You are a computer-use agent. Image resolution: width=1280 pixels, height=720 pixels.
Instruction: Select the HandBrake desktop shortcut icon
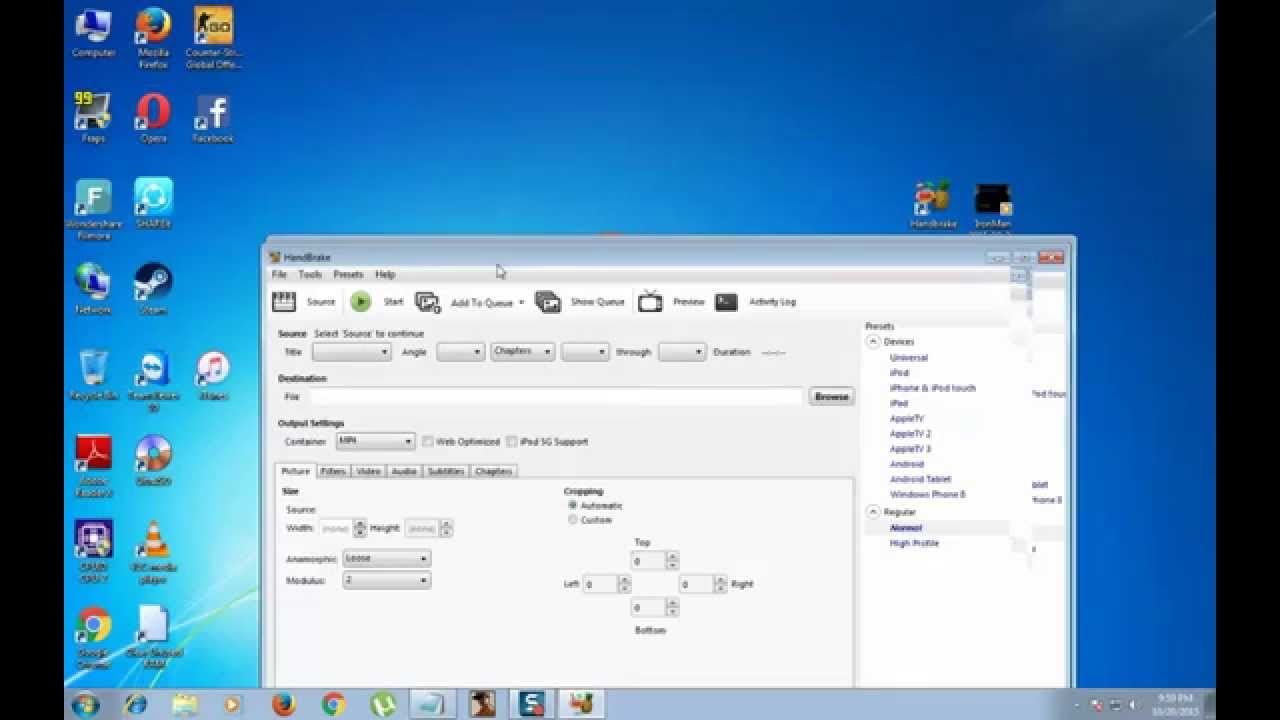coord(933,206)
